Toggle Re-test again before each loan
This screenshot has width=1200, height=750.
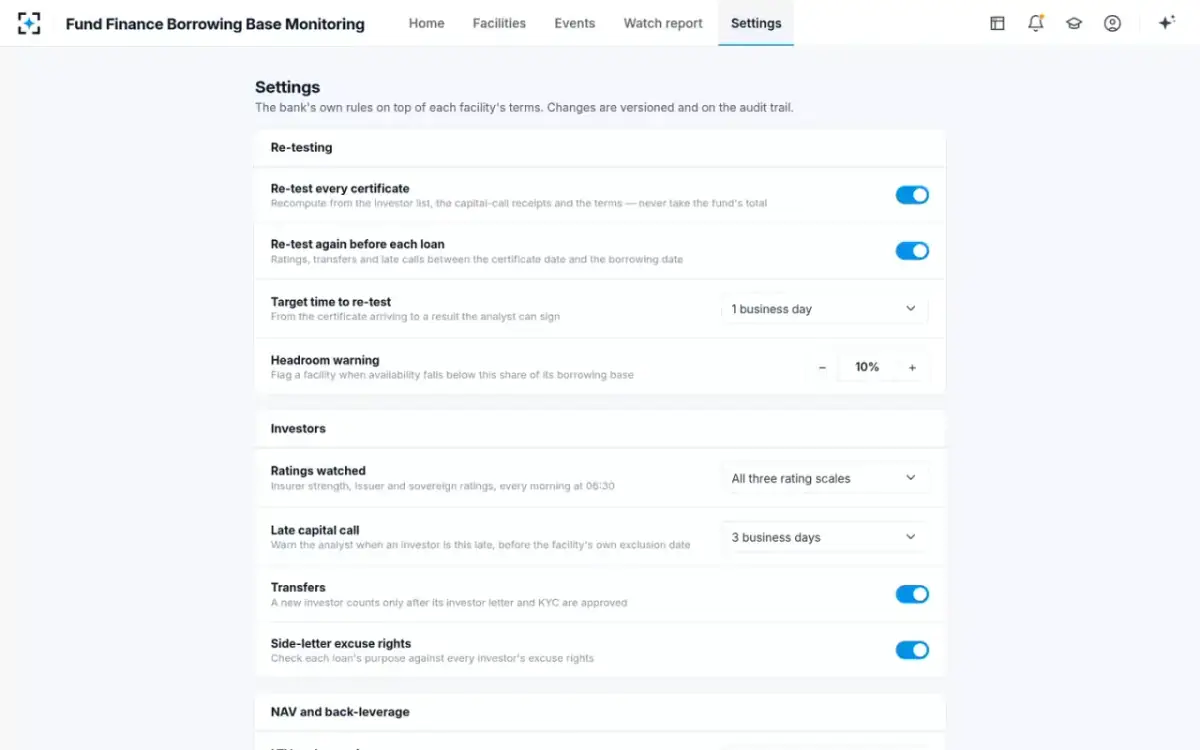click(912, 251)
